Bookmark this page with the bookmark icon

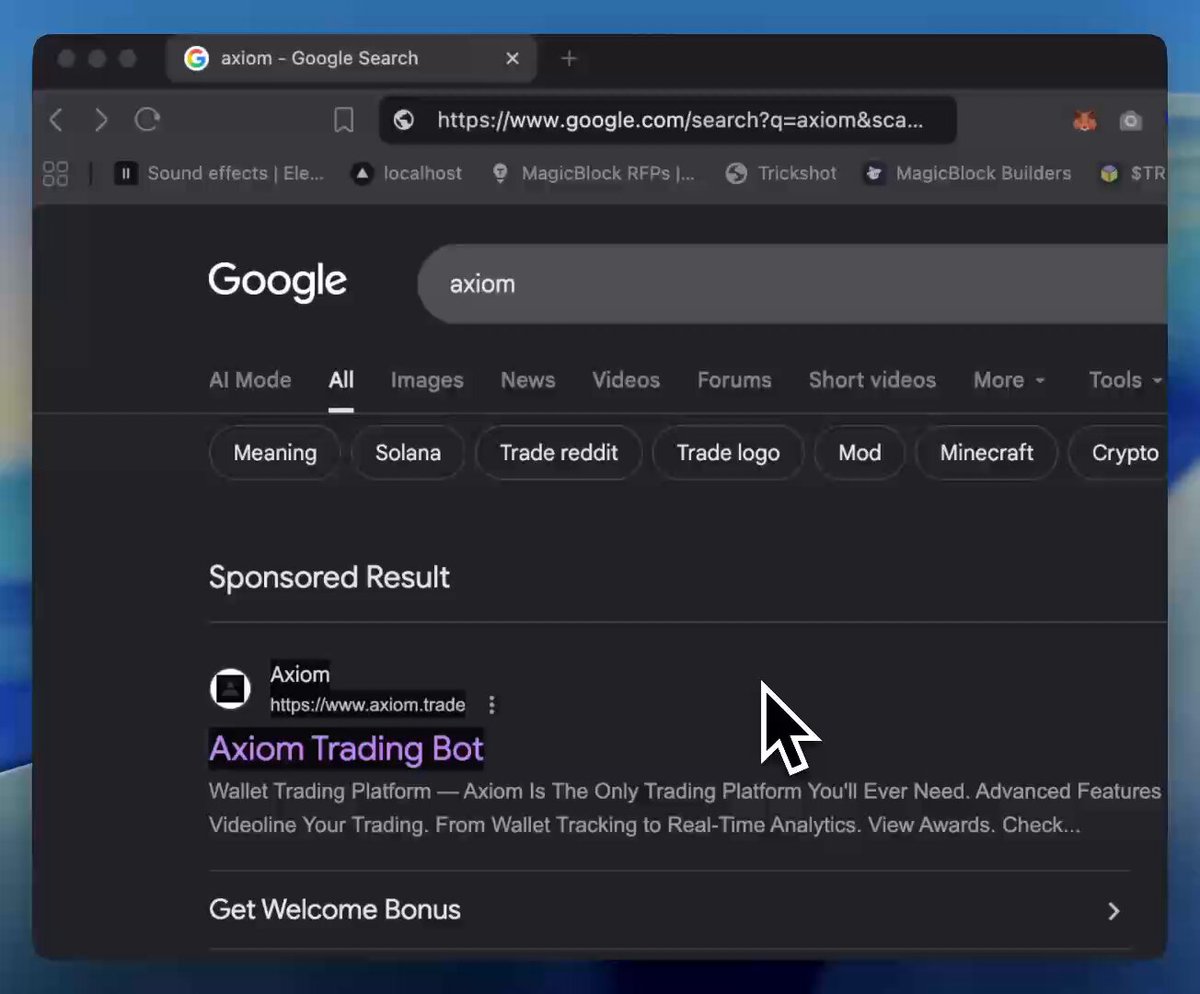coord(344,121)
